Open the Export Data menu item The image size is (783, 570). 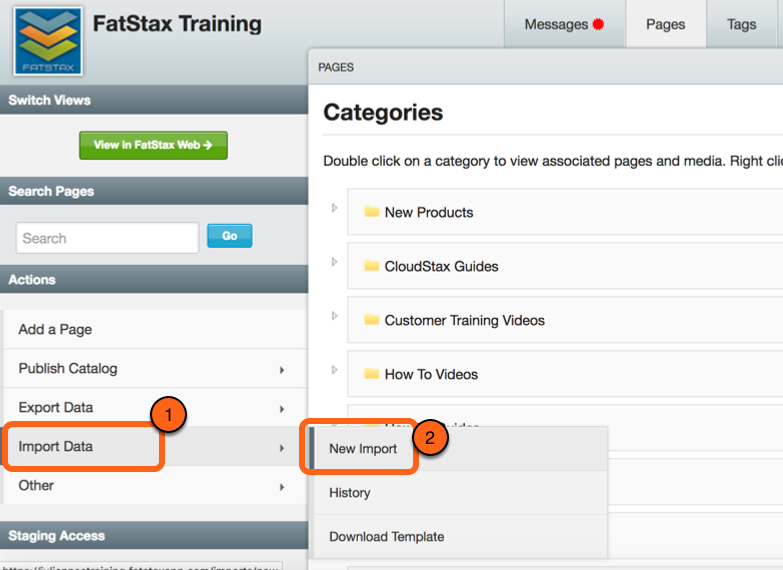[156, 408]
